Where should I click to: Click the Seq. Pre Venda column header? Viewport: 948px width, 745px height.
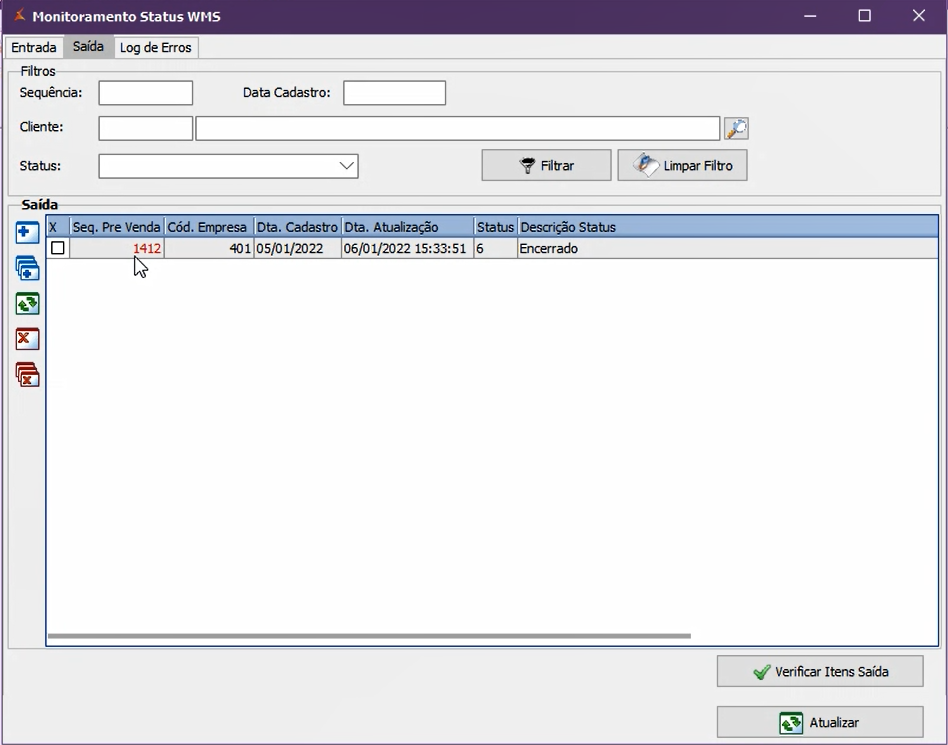(x=117, y=227)
